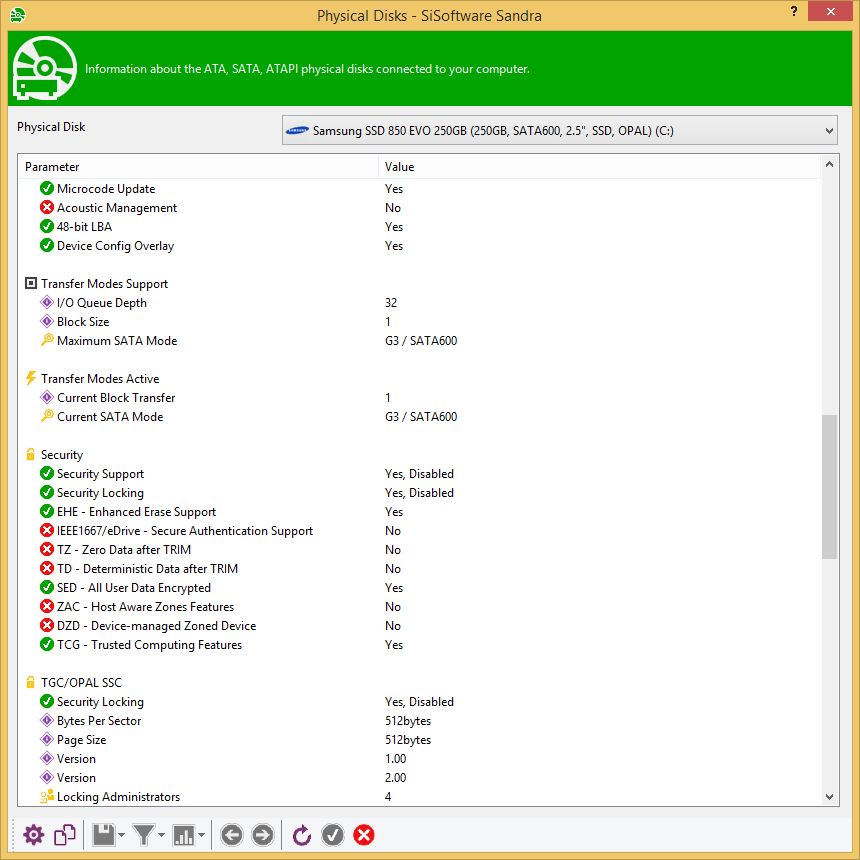Open the Physical Disk selection dropdown
The width and height of the screenshot is (860, 860).
pyautogui.click(x=559, y=131)
